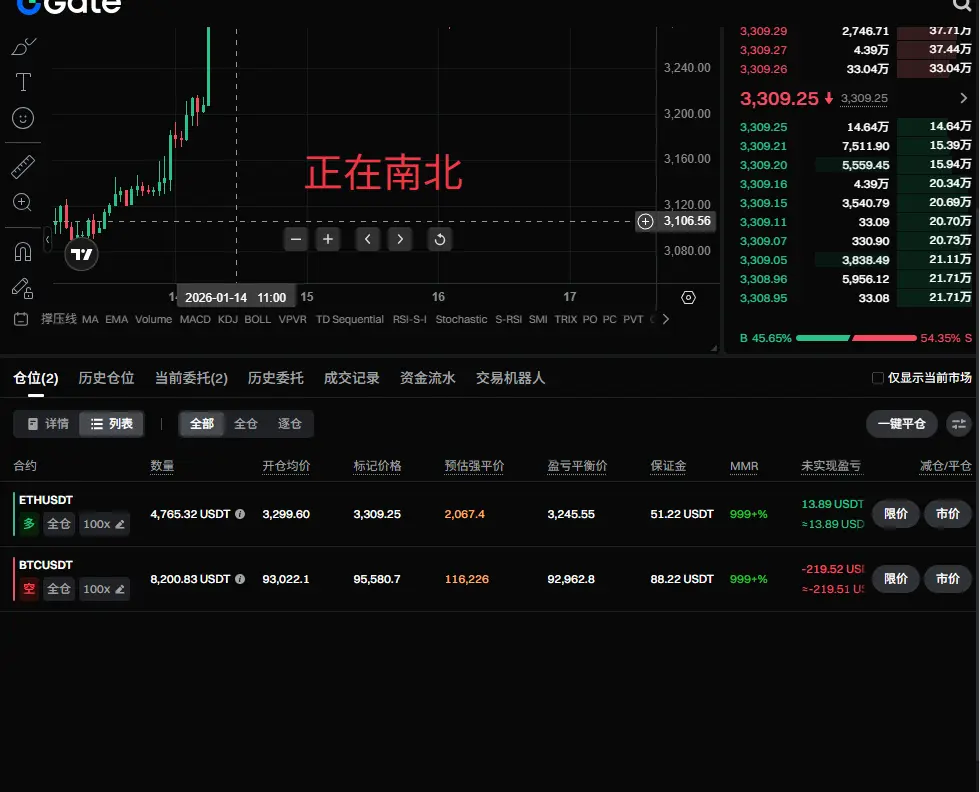Activate the zoom-in magnifier tool
980x792 pixels.
(22, 202)
